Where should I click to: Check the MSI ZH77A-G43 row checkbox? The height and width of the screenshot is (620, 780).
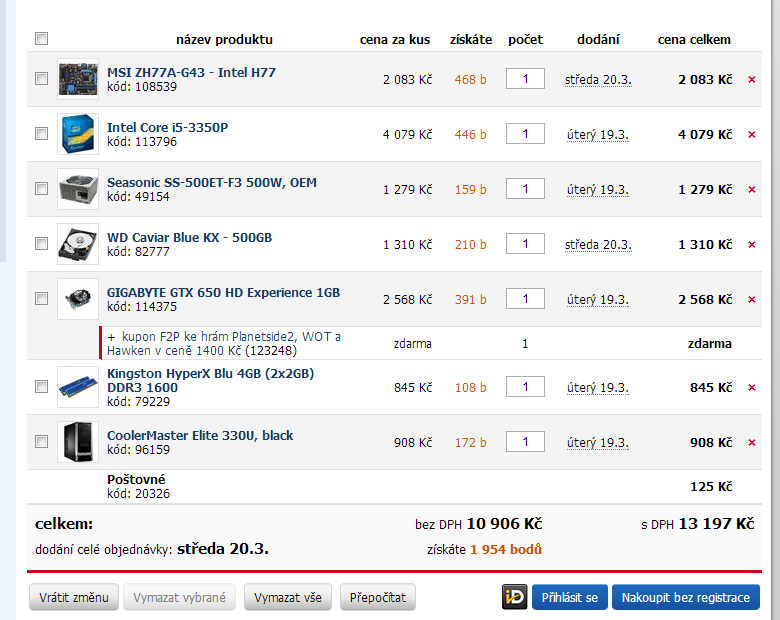point(41,79)
